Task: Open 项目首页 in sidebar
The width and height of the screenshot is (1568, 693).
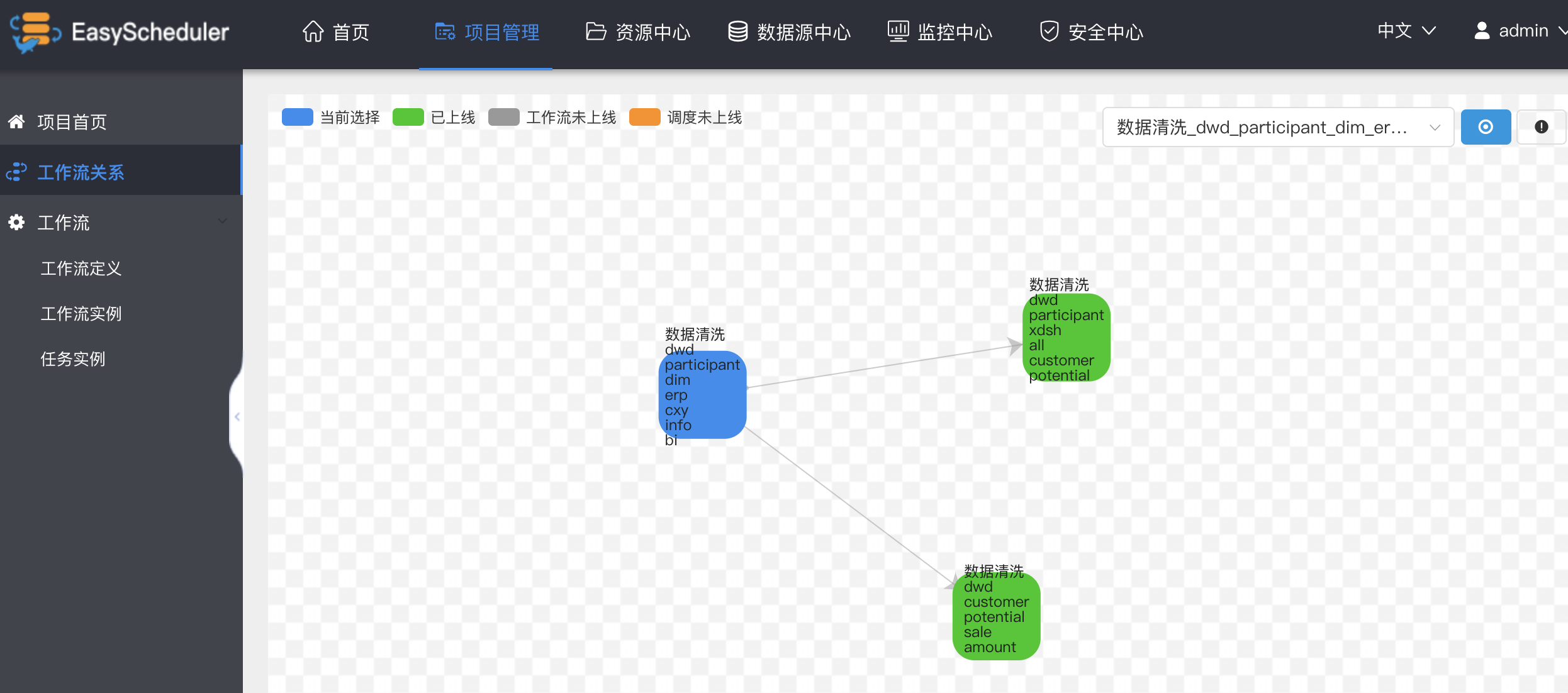Action: (x=121, y=122)
